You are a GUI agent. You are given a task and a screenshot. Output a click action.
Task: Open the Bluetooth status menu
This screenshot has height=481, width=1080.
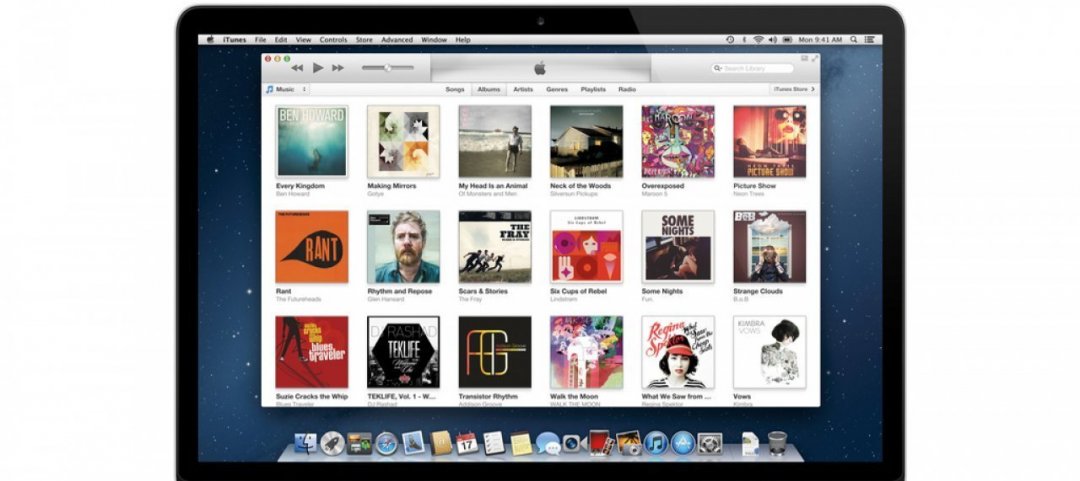[x=744, y=40]
